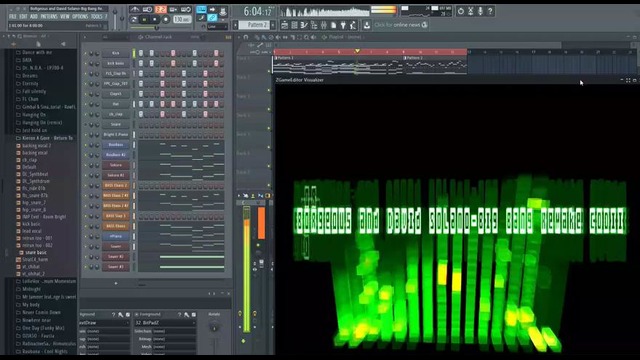Mute the Snare channel LED
This screenshot has height=360, width=640.
85,124
